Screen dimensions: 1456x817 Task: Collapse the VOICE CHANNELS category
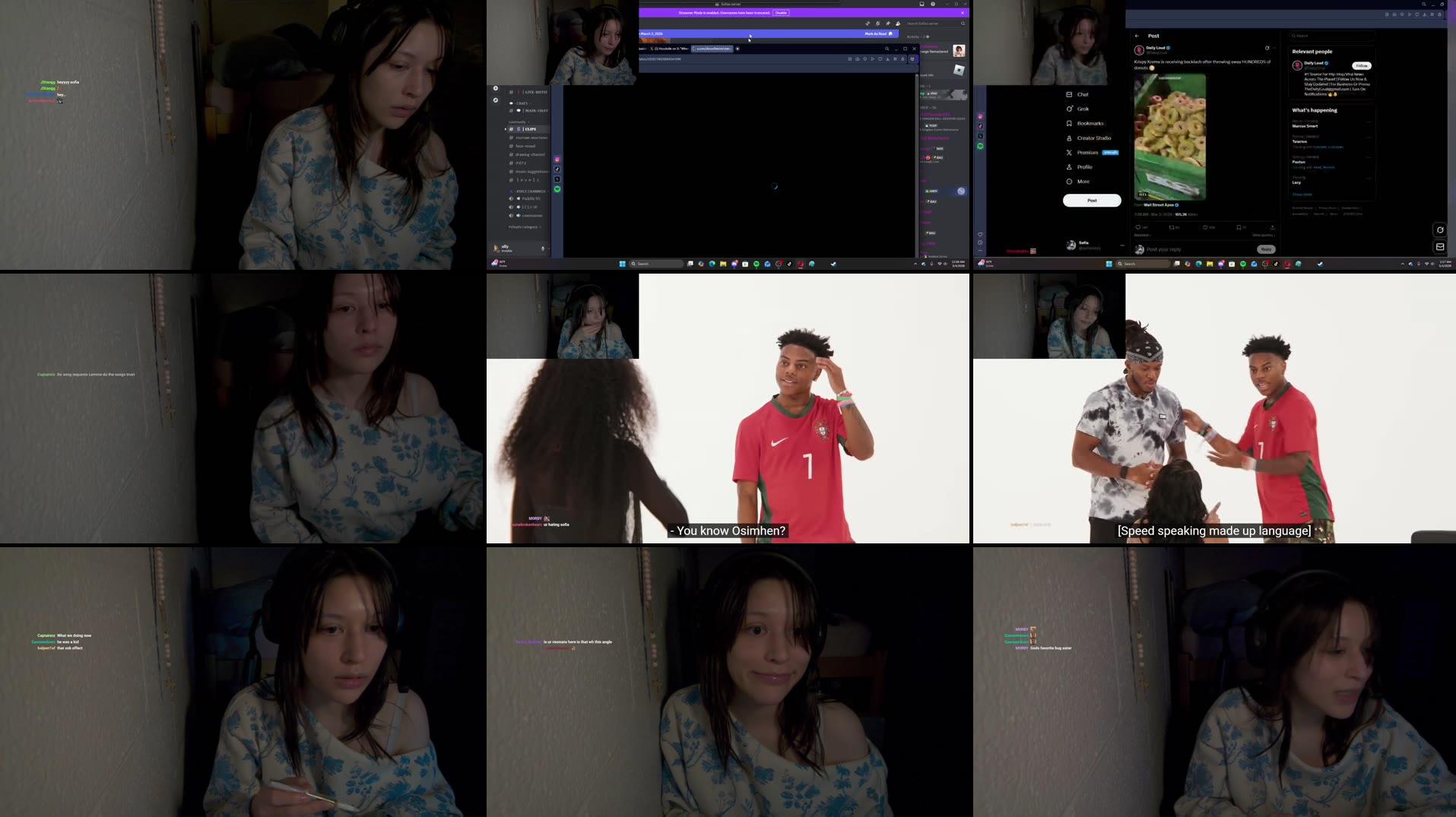(531, 191)
